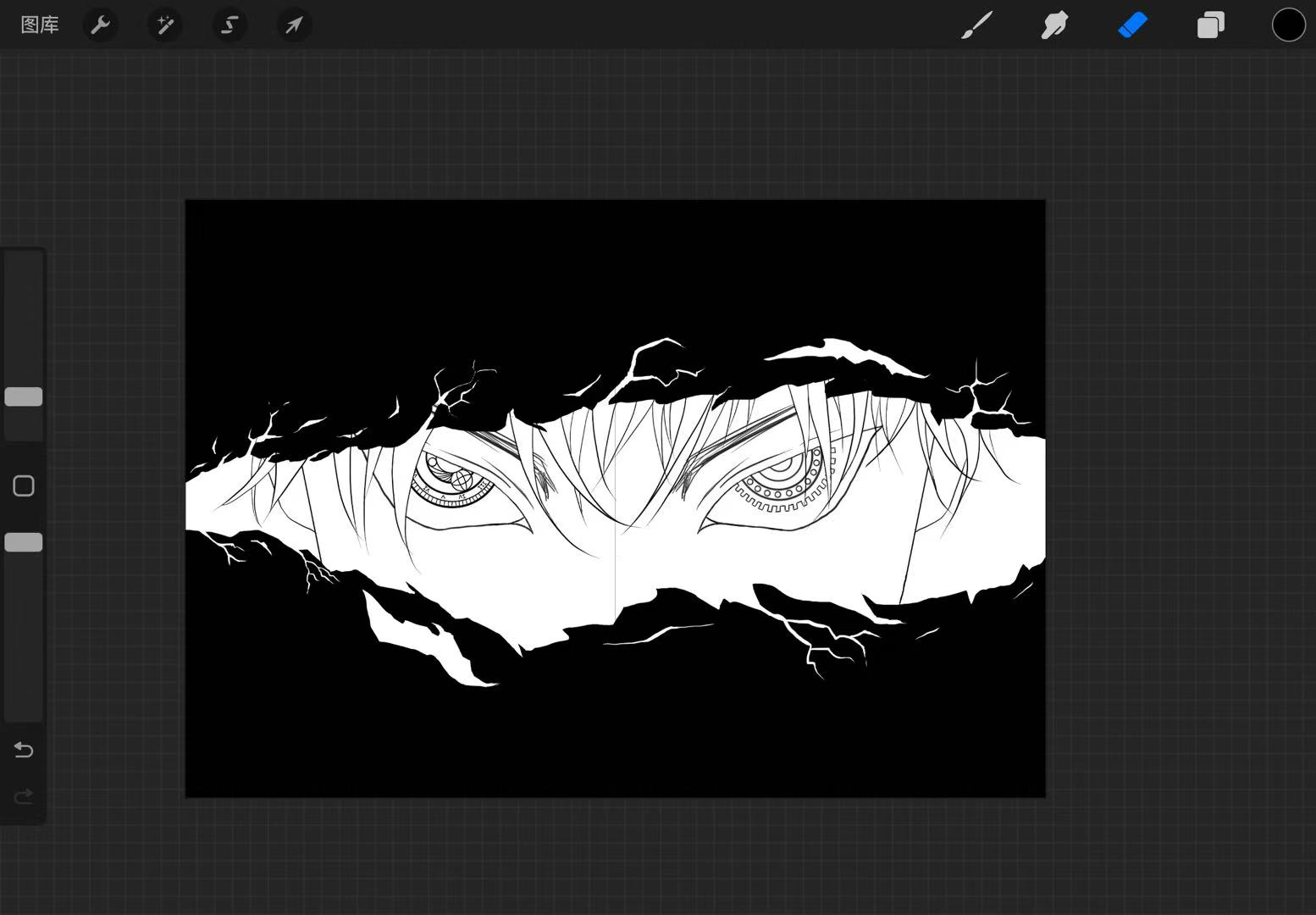The width and height of the screenshot is (1316, 915).
Task: Undo the last stroke
Action: click(24, 750)
